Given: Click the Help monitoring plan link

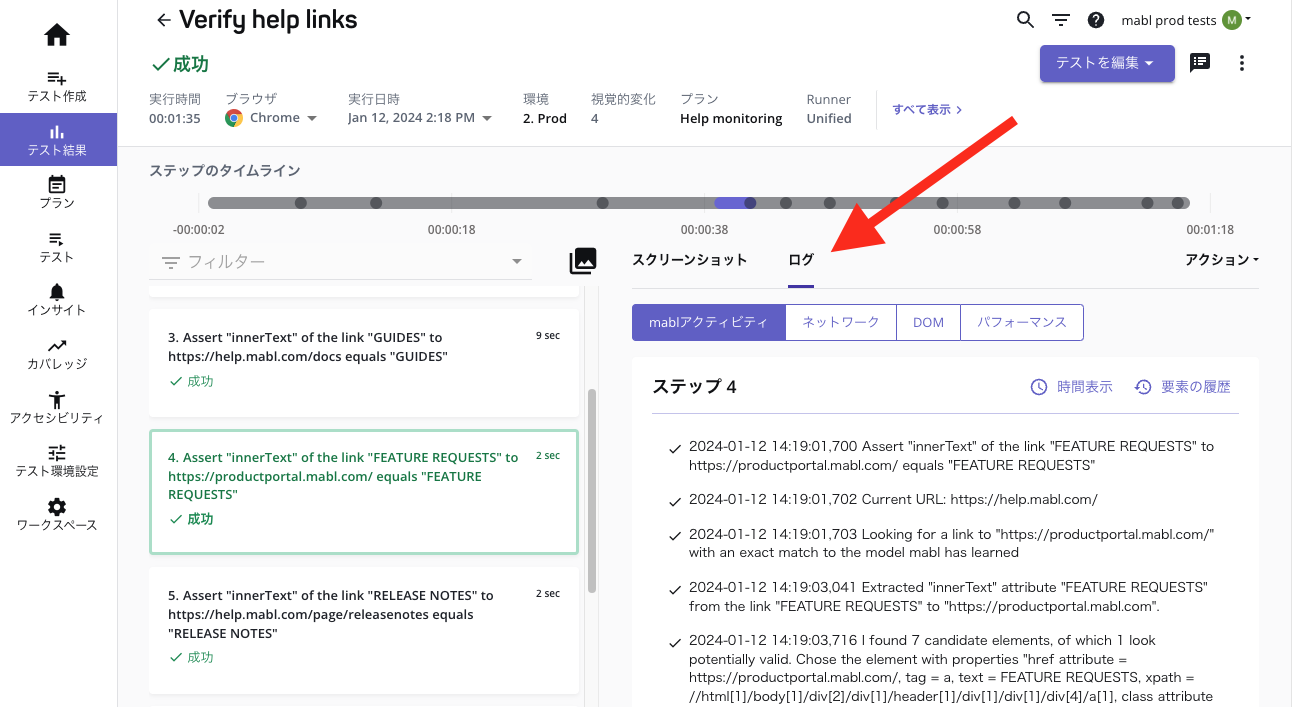Looking at the screenshot, I should 731,118.
